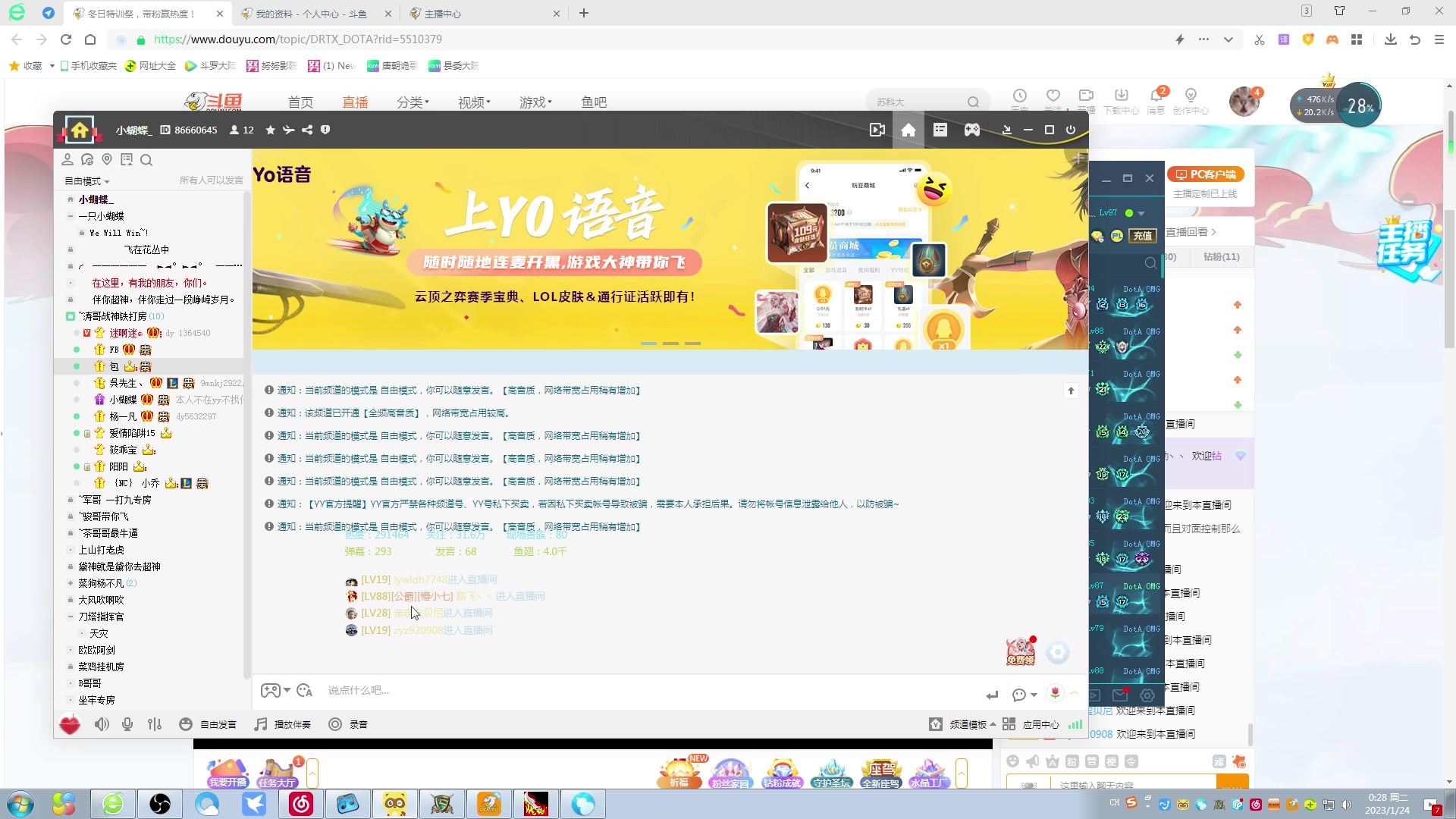Viewport: 1456px width, 819px height.
Task: Click the PC客户端 button
Action: [1206, 174]
